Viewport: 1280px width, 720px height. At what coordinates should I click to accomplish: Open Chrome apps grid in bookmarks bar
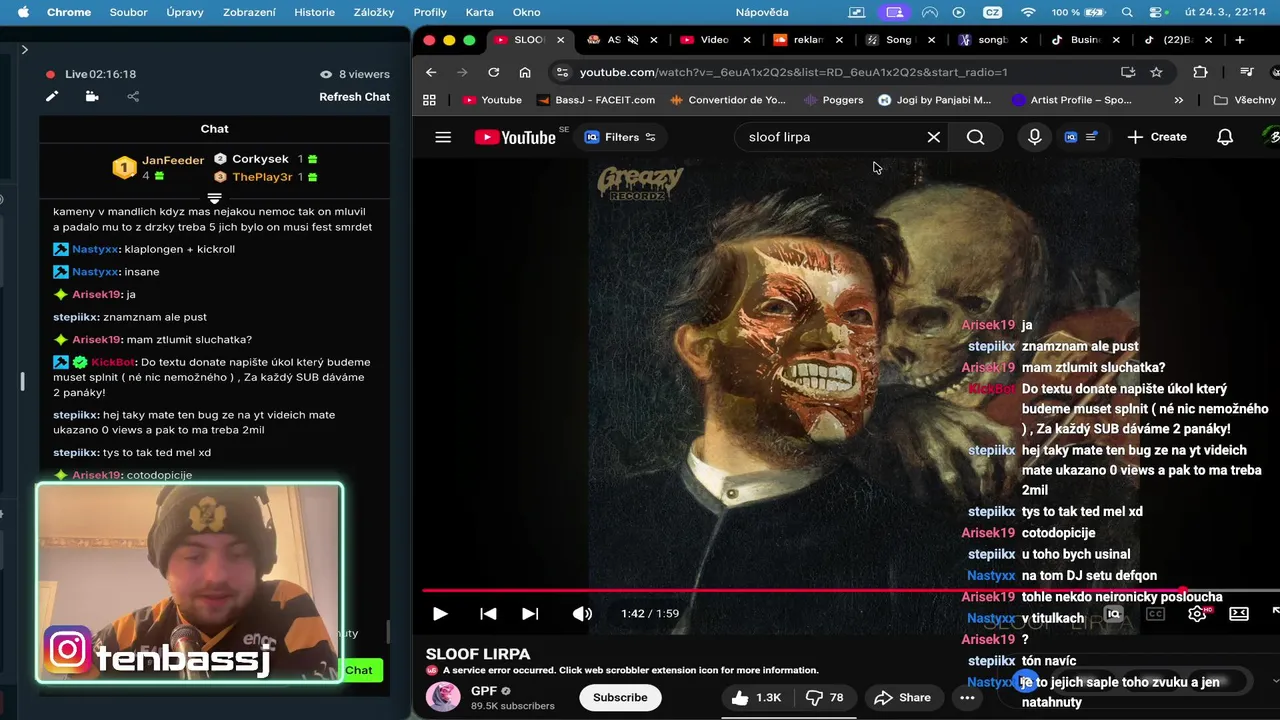429,100
